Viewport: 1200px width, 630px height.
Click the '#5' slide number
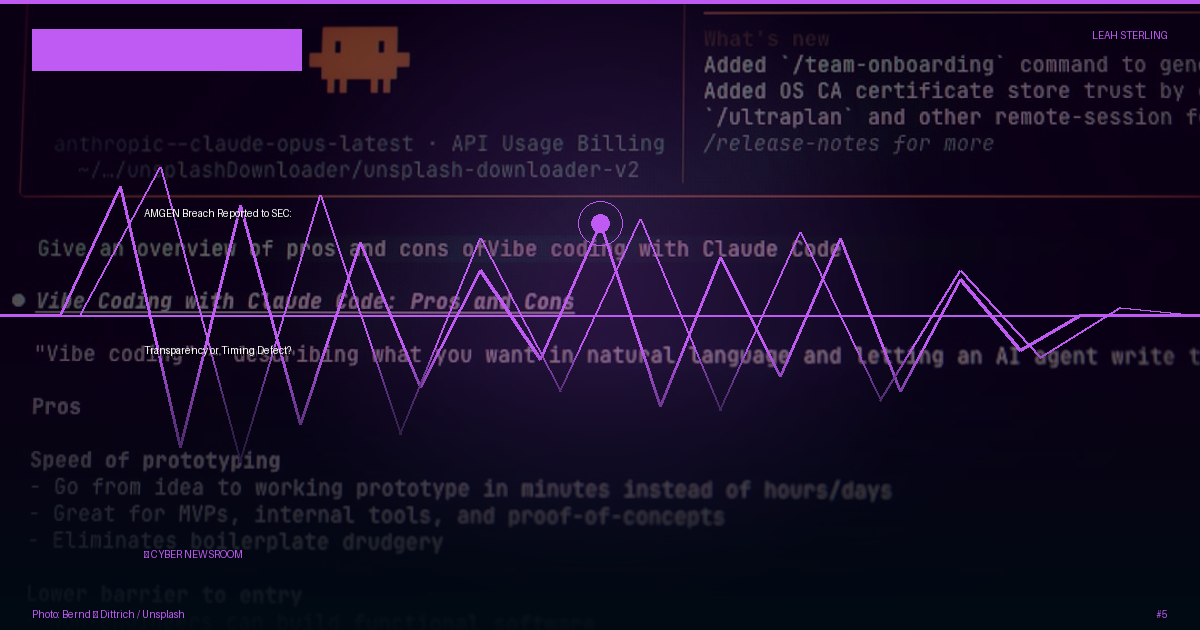tap(1161, 614)
